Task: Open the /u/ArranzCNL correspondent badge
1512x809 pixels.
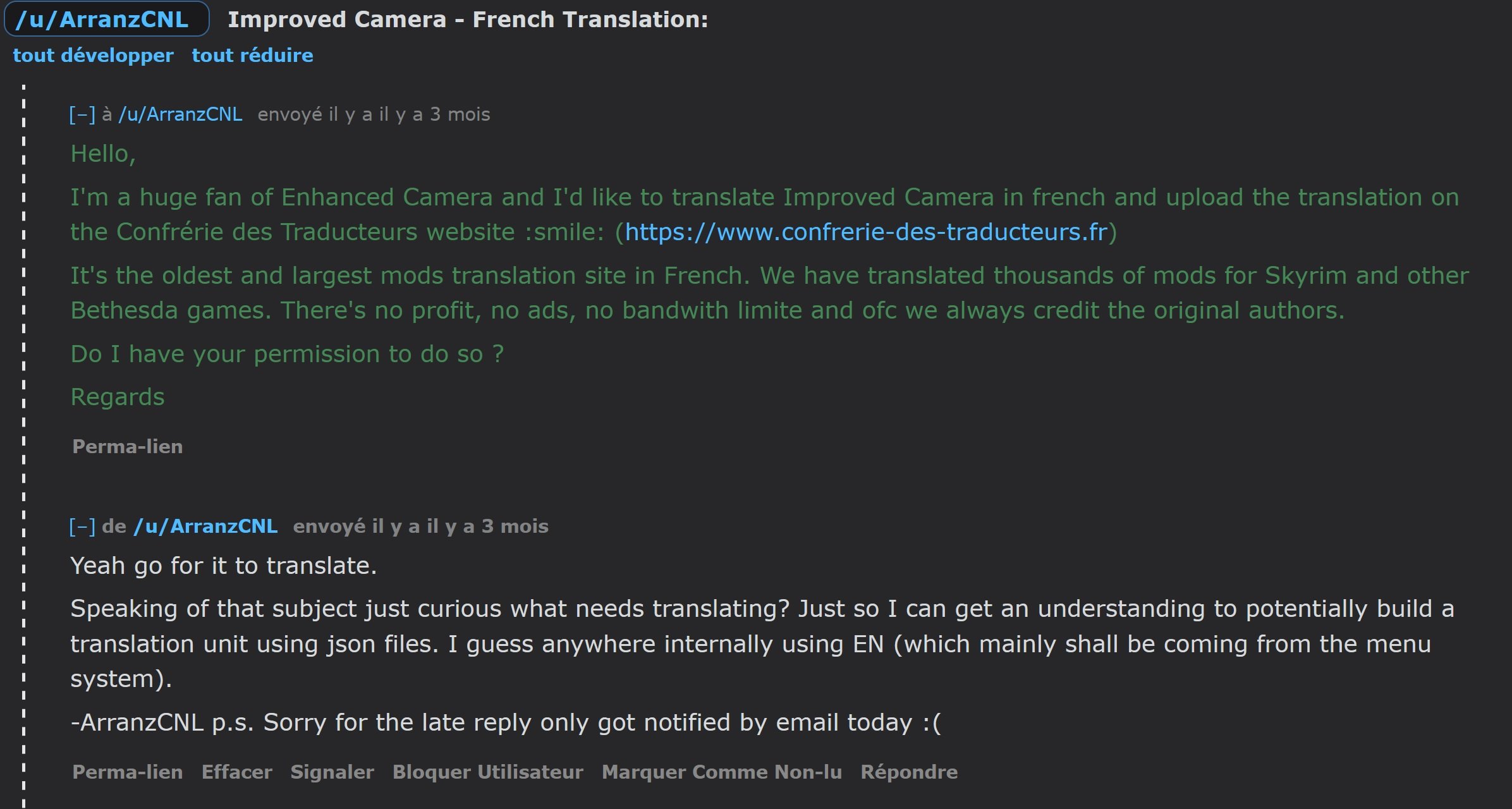Action: [x=106, y=19]
